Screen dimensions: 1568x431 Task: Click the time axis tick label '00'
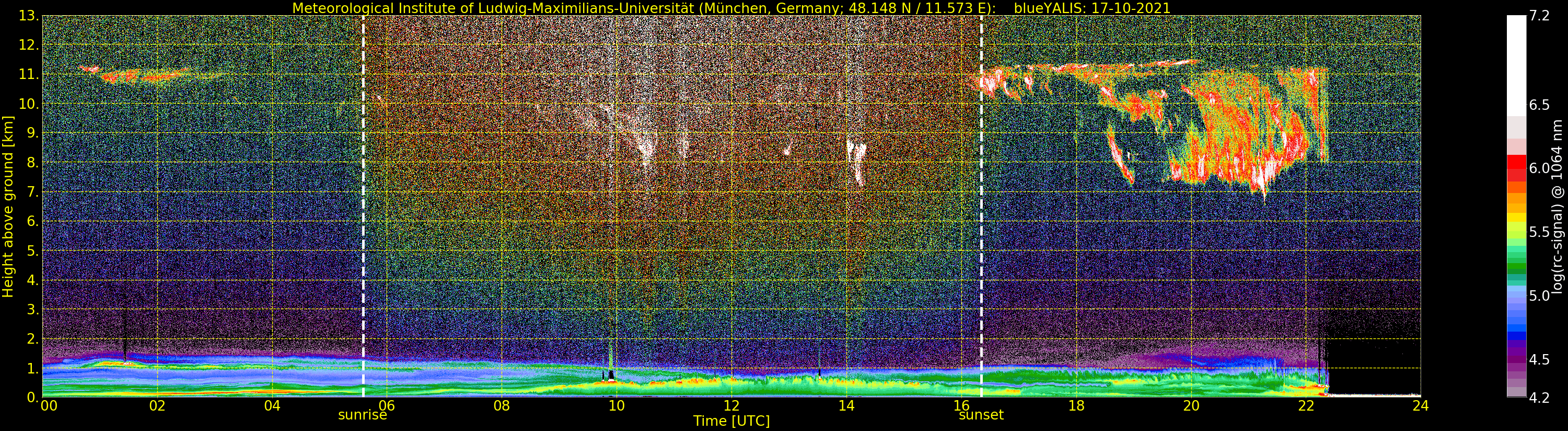tap(49, 406)
